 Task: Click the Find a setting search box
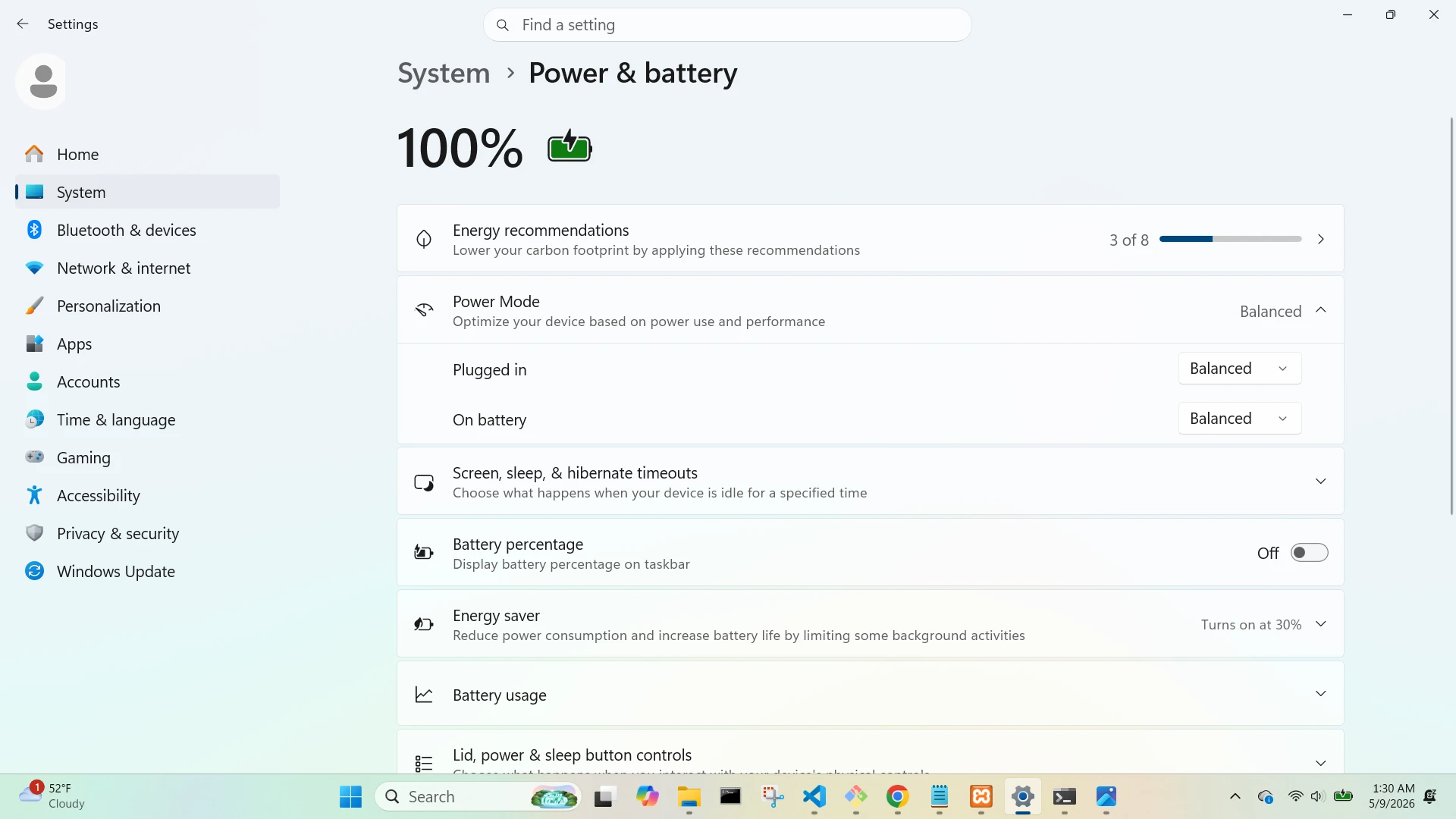click(727, 25)
